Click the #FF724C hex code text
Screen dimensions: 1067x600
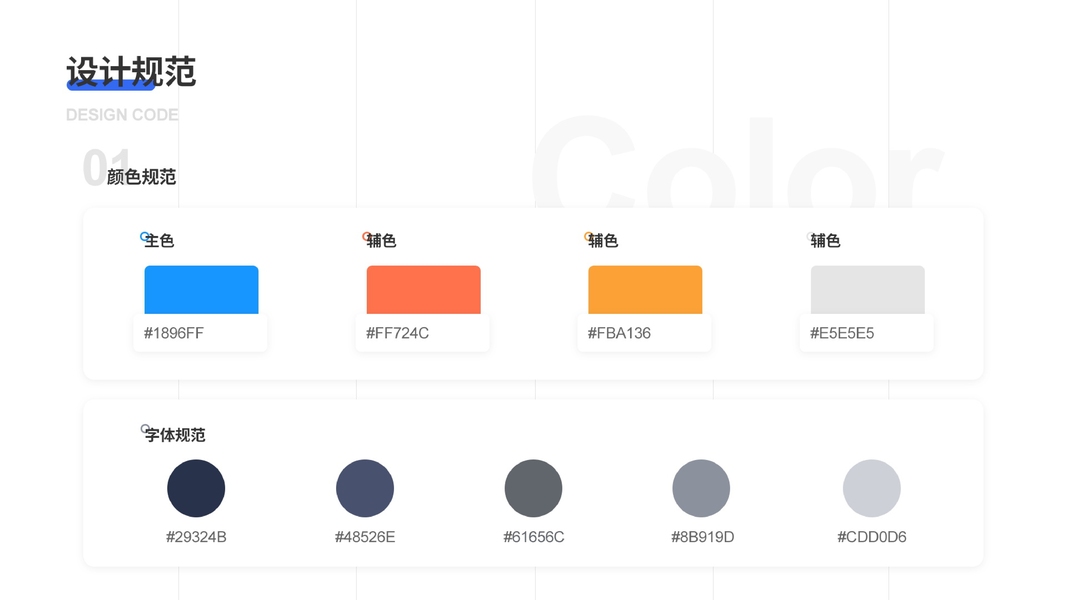coord(397,333)
